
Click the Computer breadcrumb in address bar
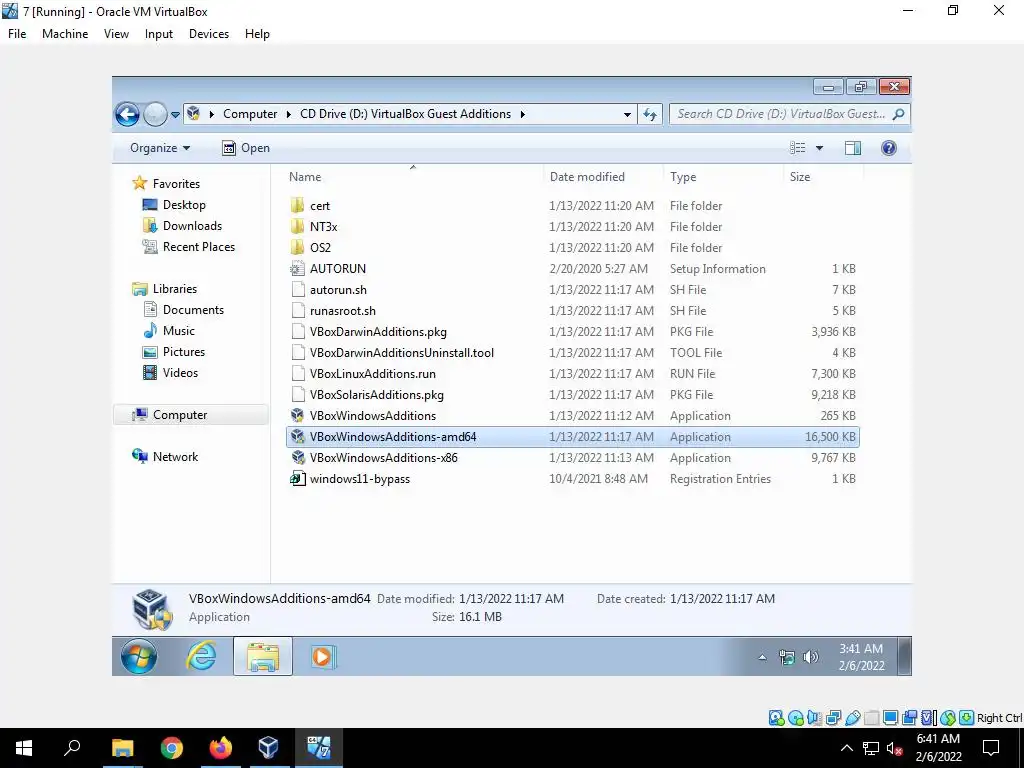pos(250,114)
